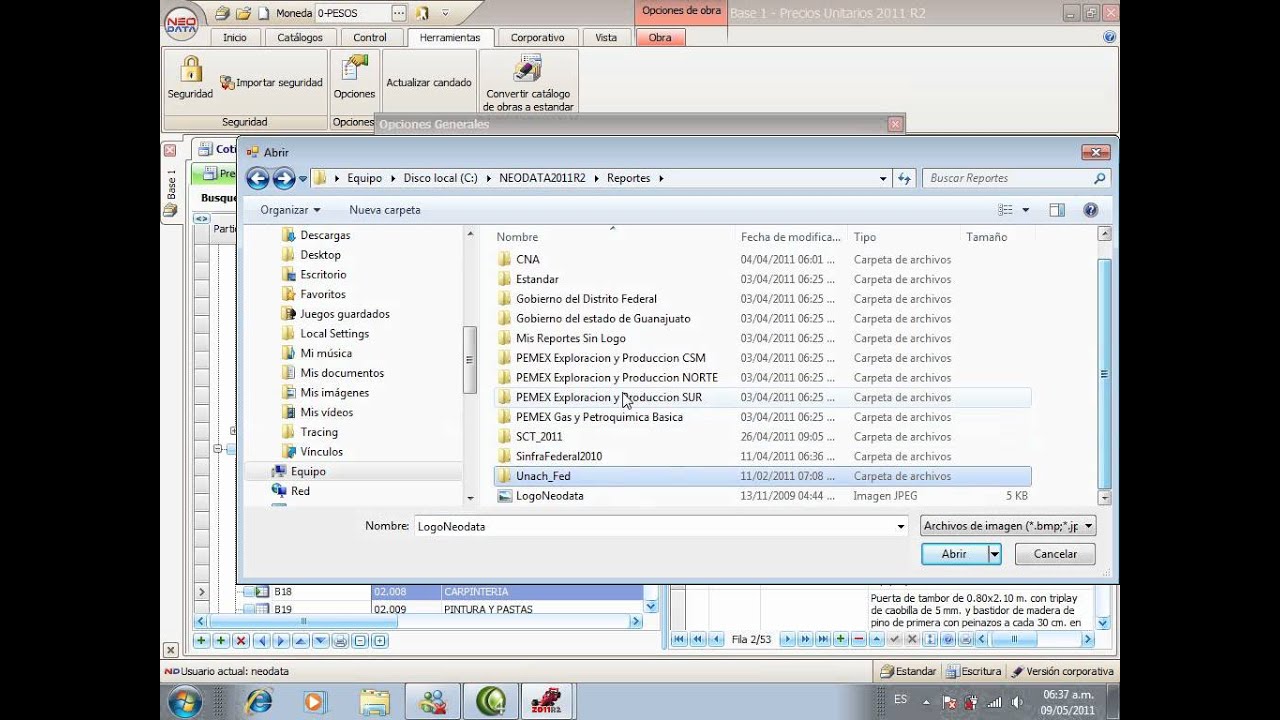The width and height of the screenshot is (1280, 720).
Task: Click the Buscar Reportes search field
Action: click(x=1007, y=178)
